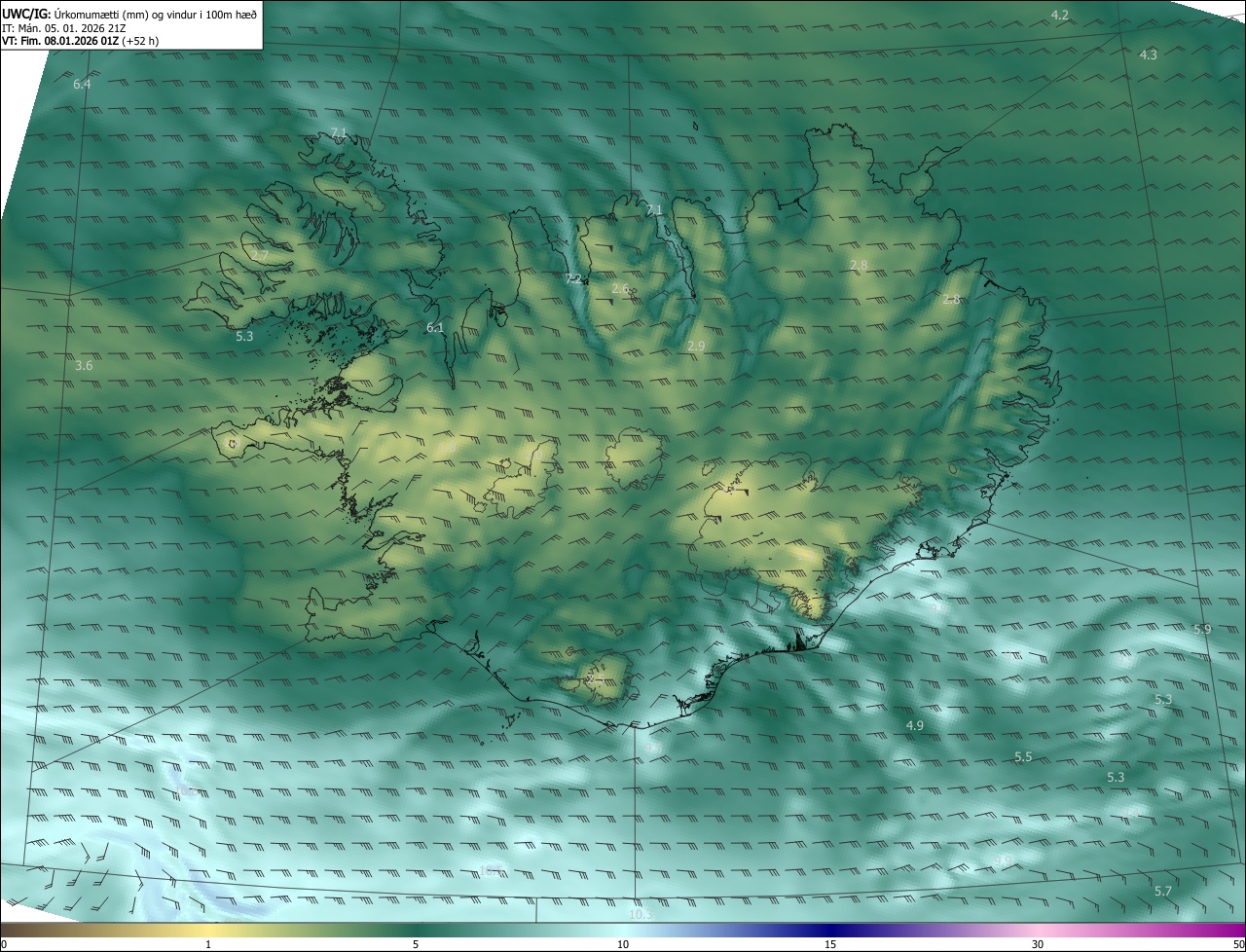The width and height of the screenshot is (1246, 952).
Task: Click the title text 'Úrkomumætti (mm) og vindur í 100m hæð'
Action: pos(154,13)
